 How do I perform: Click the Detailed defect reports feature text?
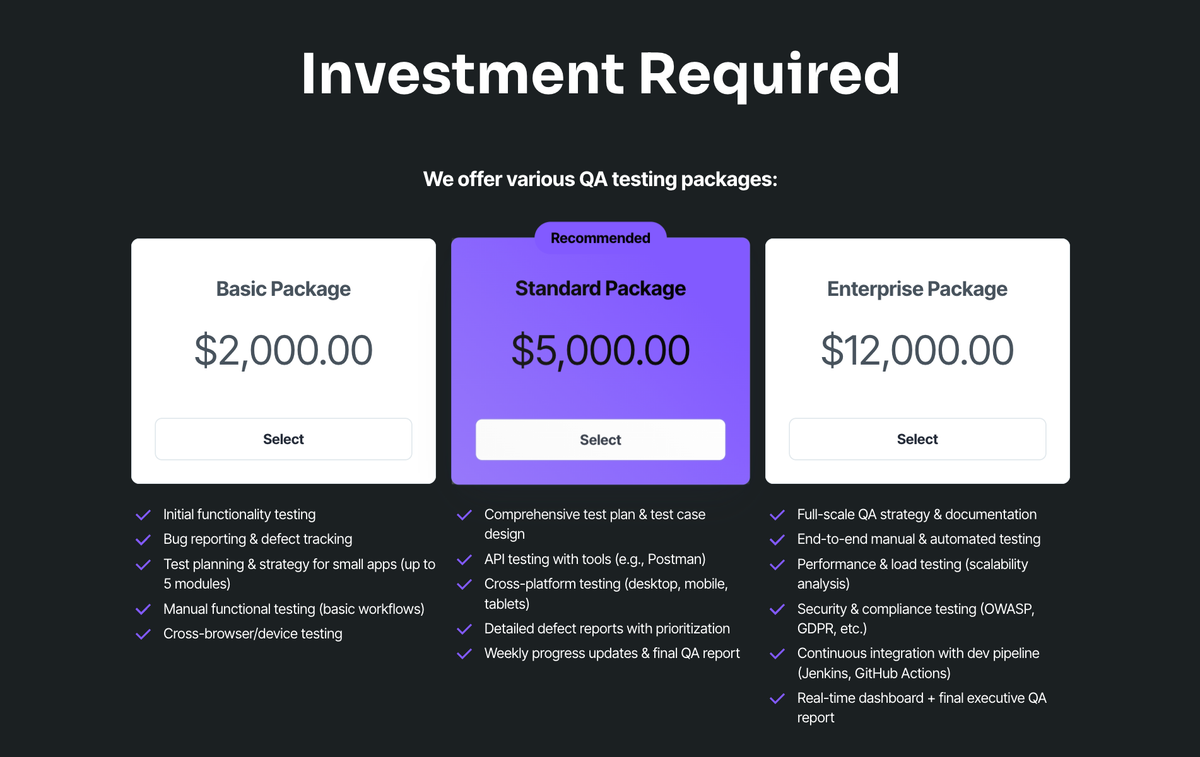coord(607,628)
